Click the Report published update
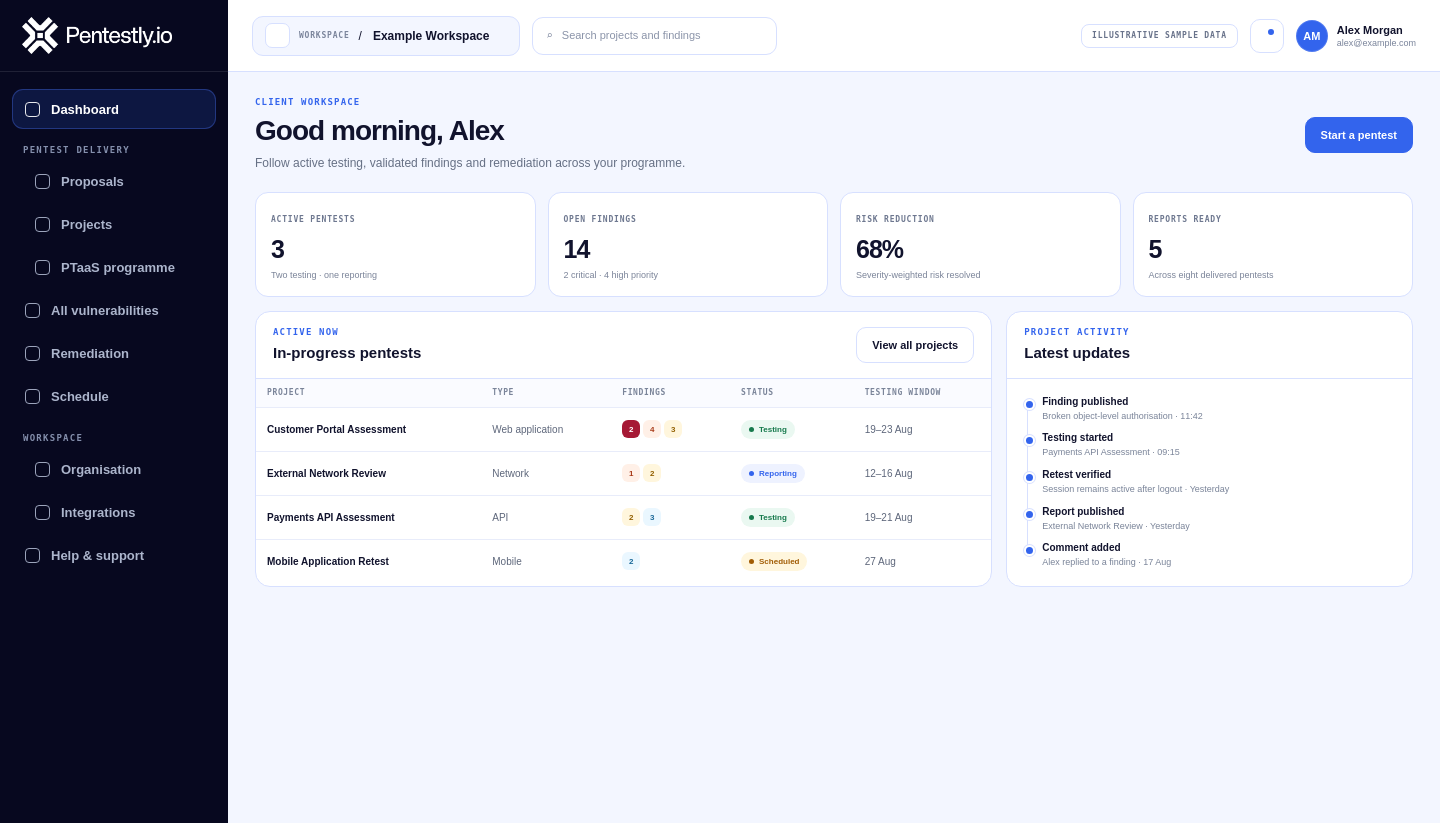Screen dimensions: 1440x823 point(1116,518)
